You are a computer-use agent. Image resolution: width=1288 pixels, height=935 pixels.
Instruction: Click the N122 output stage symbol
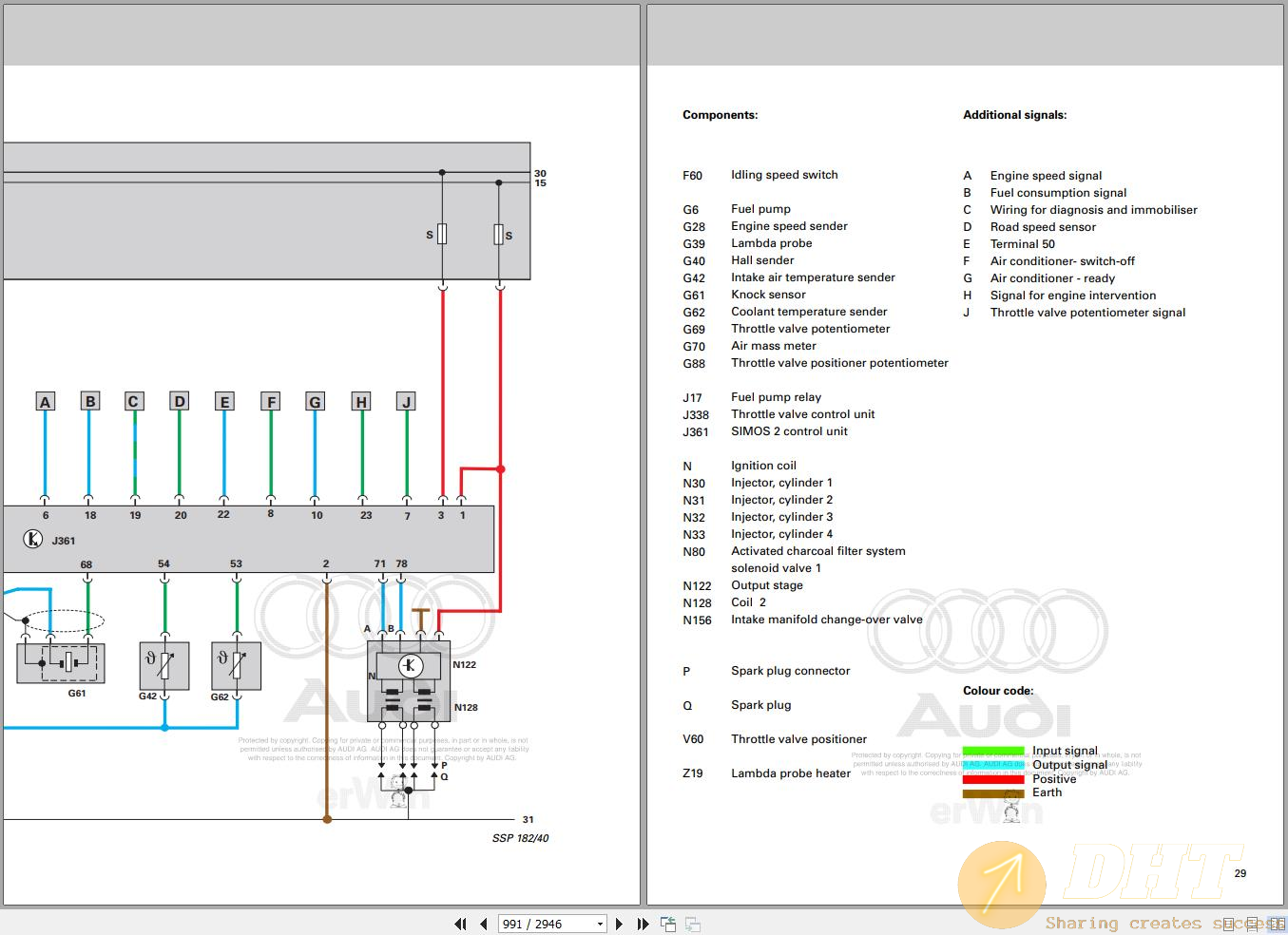pos(410,665)
